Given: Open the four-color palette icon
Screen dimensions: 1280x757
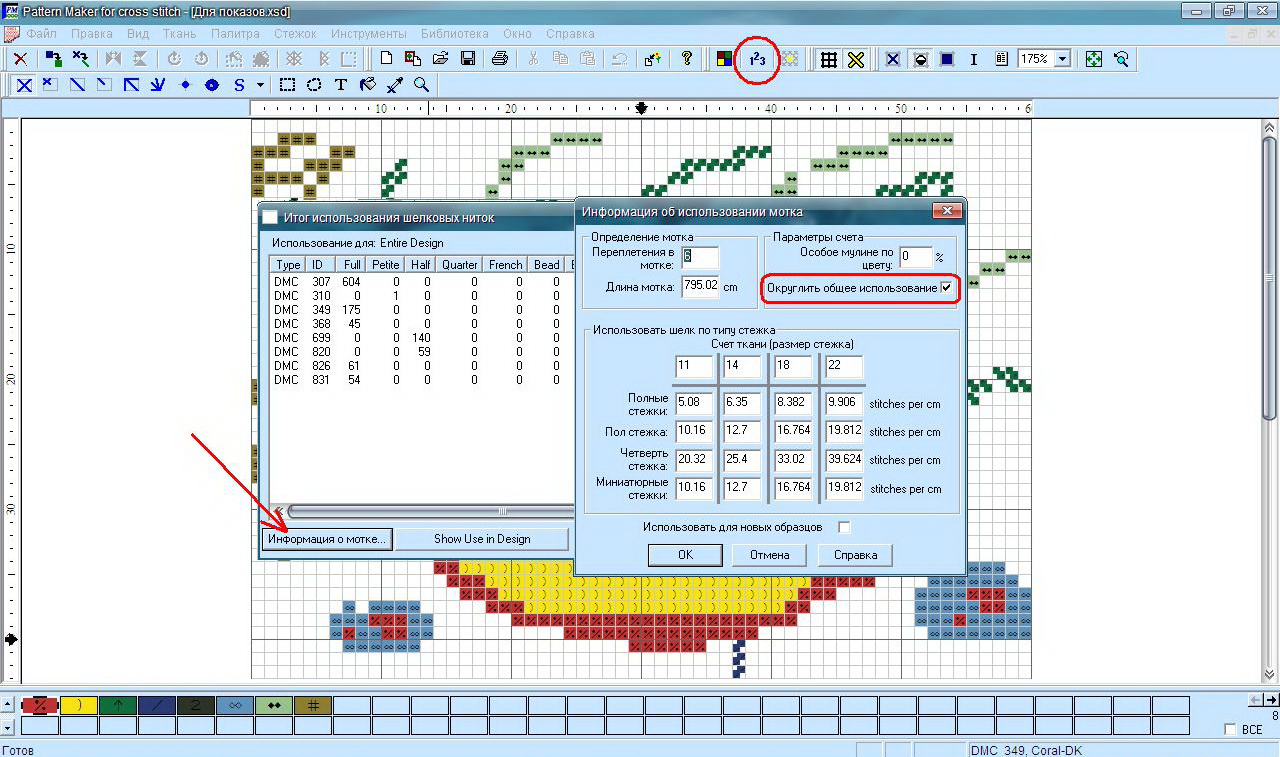Looking at the screenshot, I should click(723, 59).
